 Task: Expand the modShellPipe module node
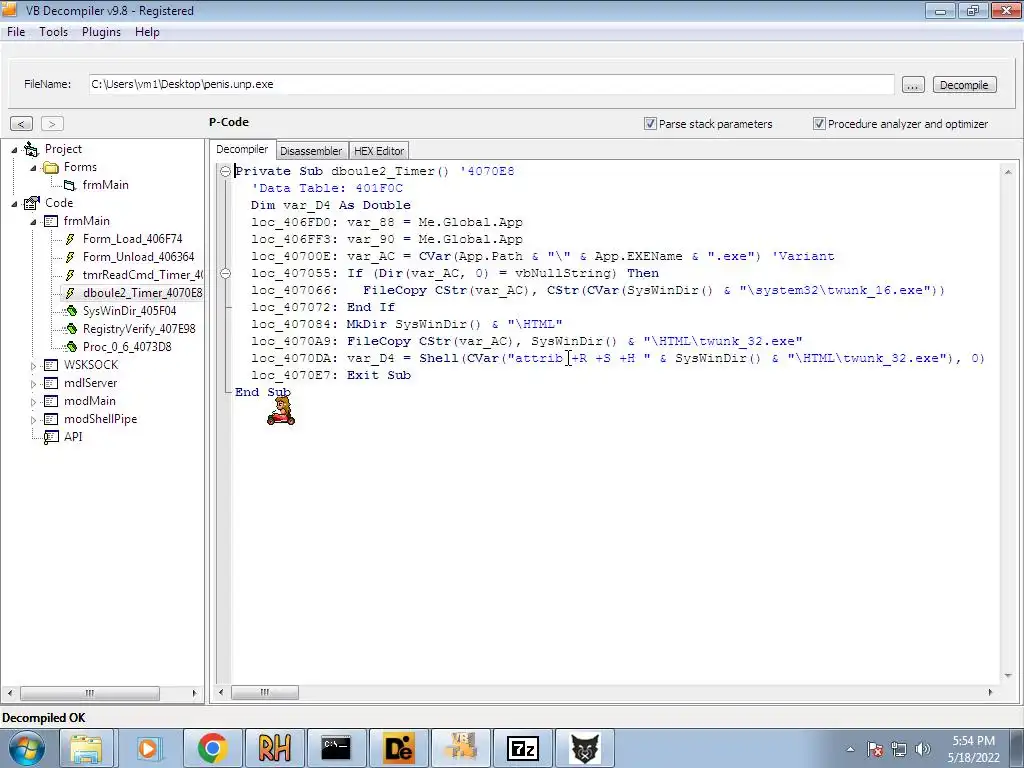pyautogui.click(x=33, y=420)
